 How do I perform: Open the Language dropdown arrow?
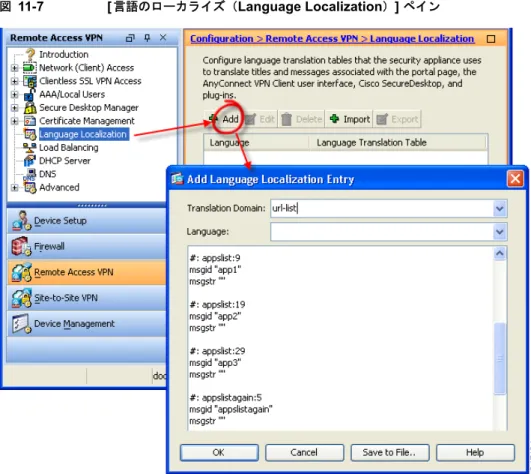coord(500,232)
